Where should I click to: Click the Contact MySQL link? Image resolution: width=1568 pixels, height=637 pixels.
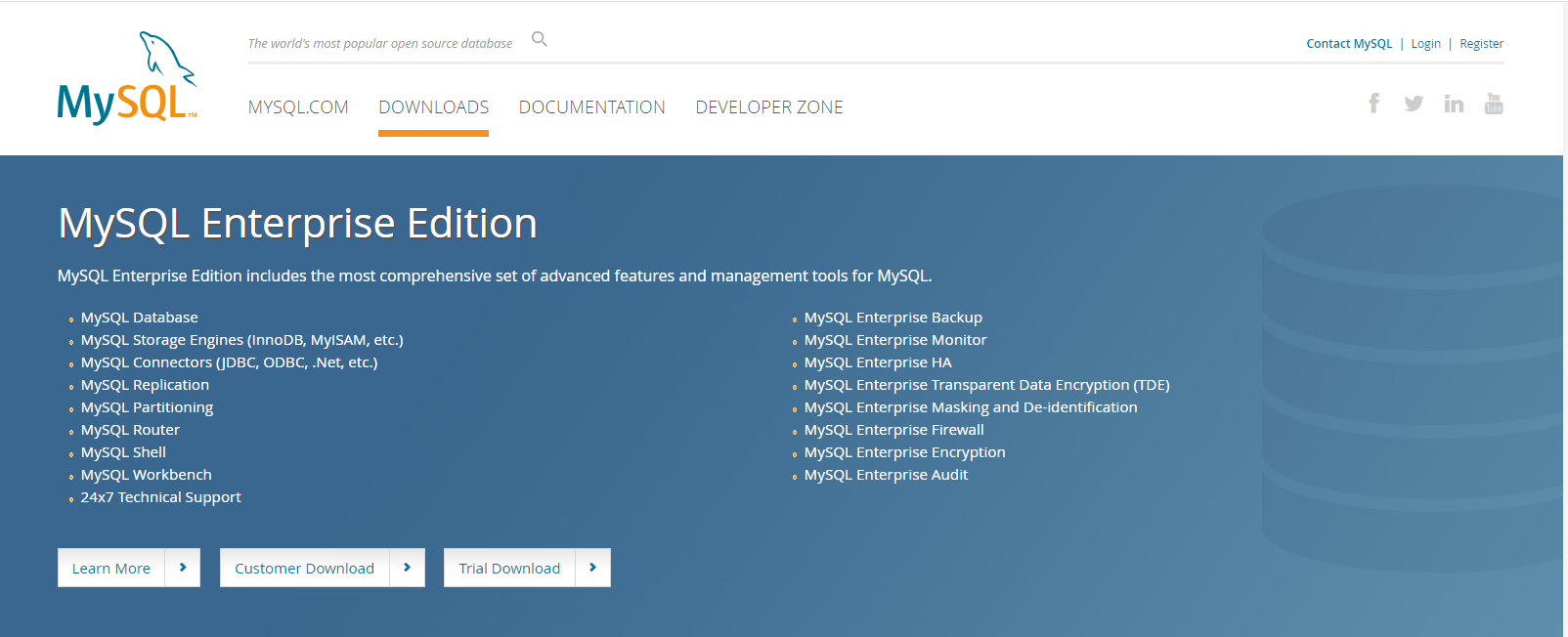point(1349,44)
